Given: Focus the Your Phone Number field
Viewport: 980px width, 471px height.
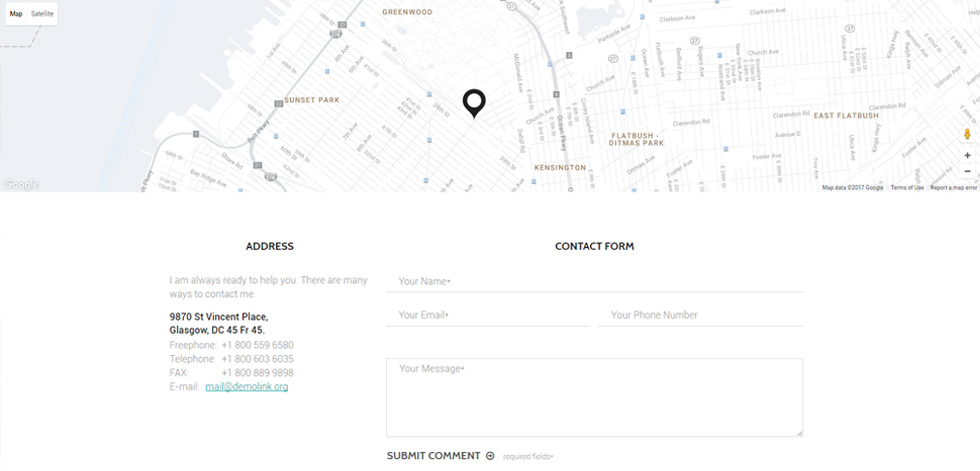Looking at the screenshot, I should (x=701, y=315).
